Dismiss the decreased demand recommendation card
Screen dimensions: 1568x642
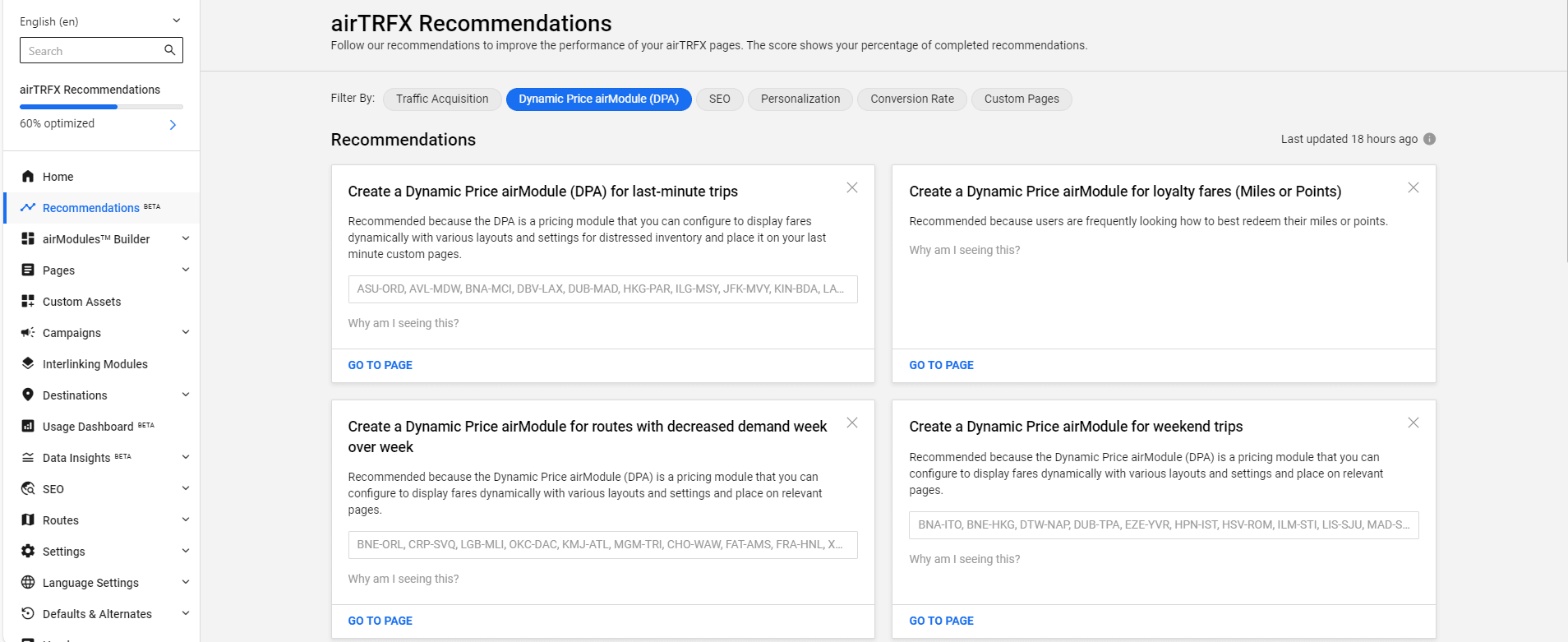(x=852, y=423)
